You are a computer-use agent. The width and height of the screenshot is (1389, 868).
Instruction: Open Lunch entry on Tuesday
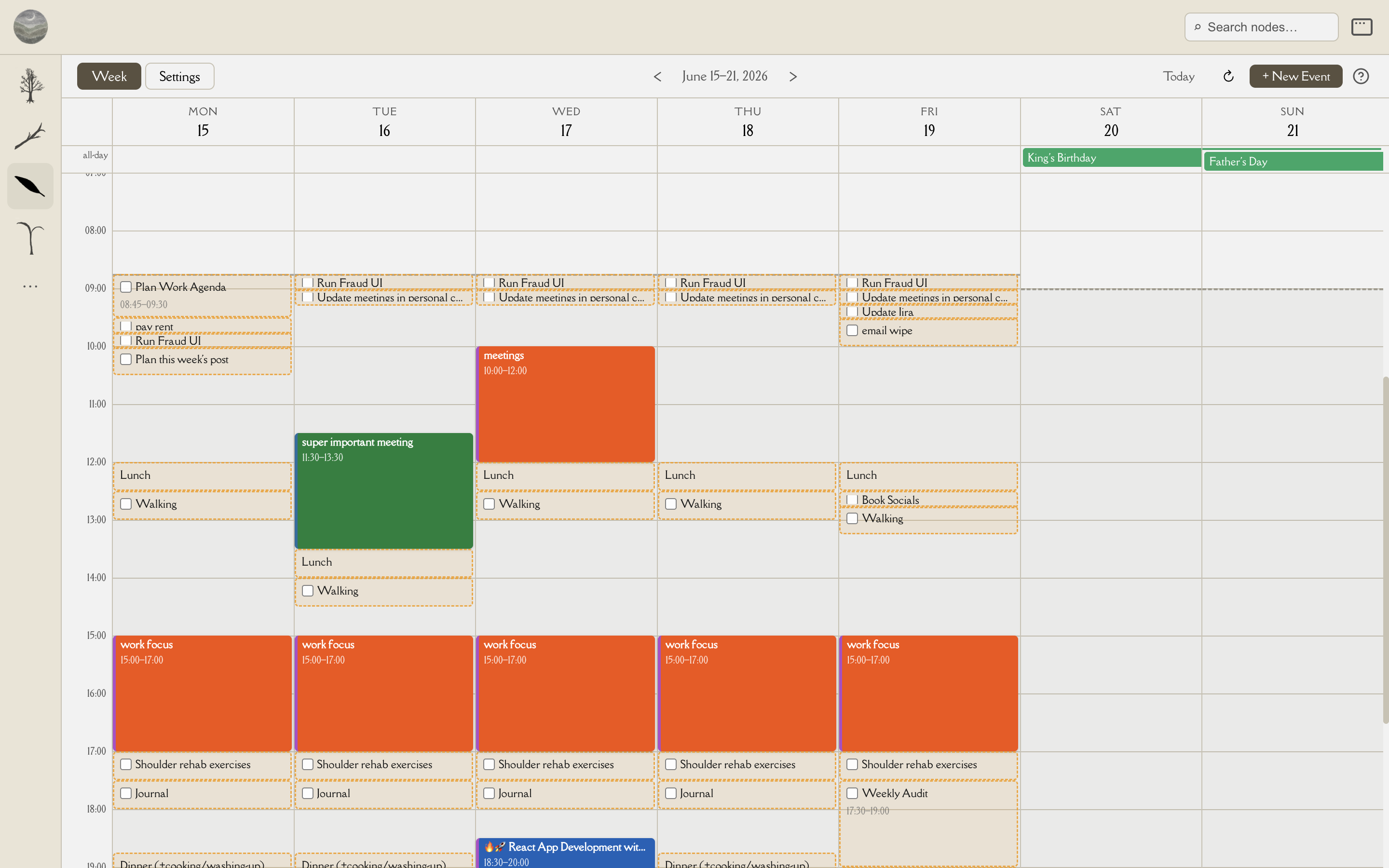(x=383, y=563)
